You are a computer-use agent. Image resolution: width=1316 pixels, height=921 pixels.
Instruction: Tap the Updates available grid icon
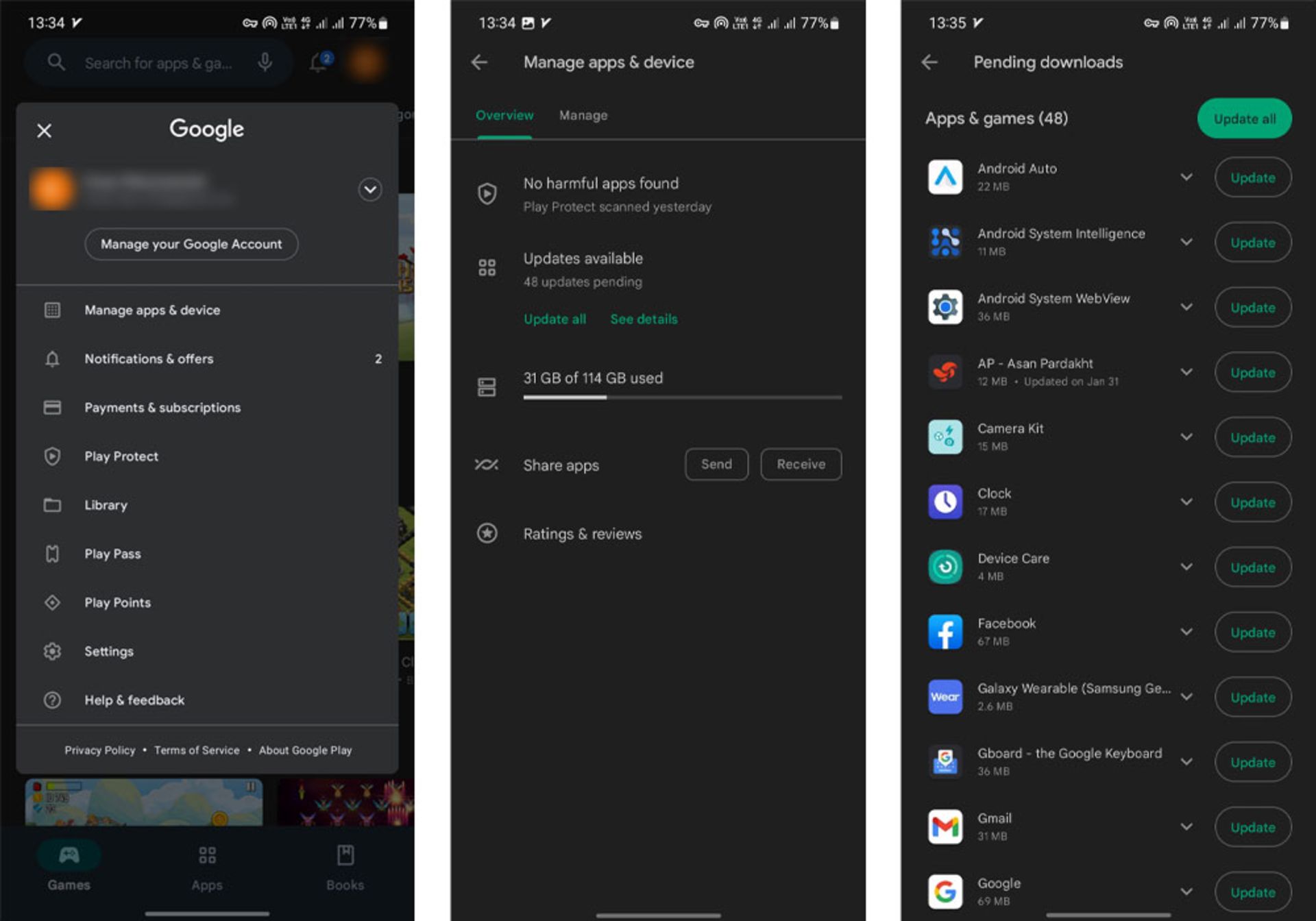(x=487, y=267)
